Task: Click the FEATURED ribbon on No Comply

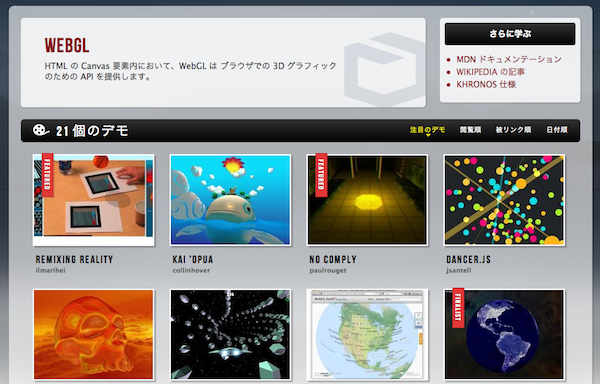Action: pos(321,175)
